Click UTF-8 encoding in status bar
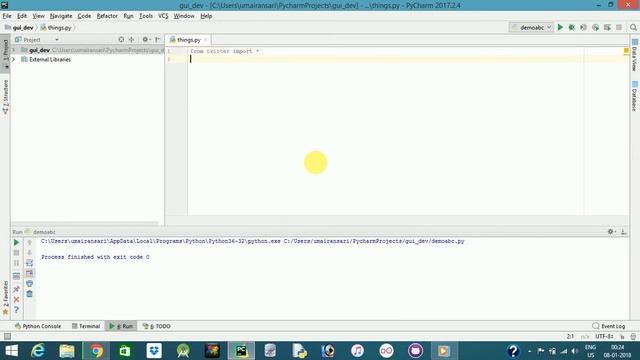 click(604, 336)
